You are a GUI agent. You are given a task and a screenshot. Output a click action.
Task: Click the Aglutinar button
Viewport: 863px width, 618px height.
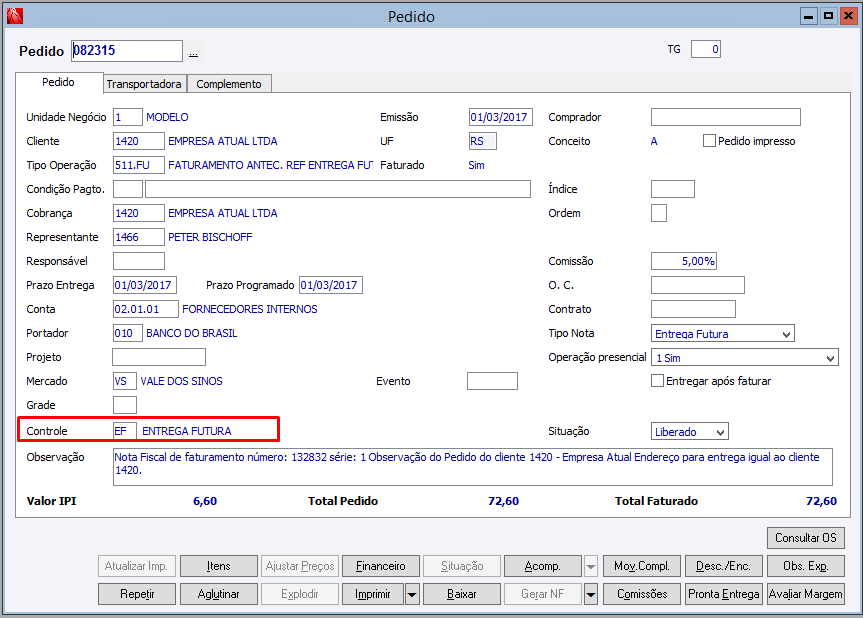click(x=219, y=594)
